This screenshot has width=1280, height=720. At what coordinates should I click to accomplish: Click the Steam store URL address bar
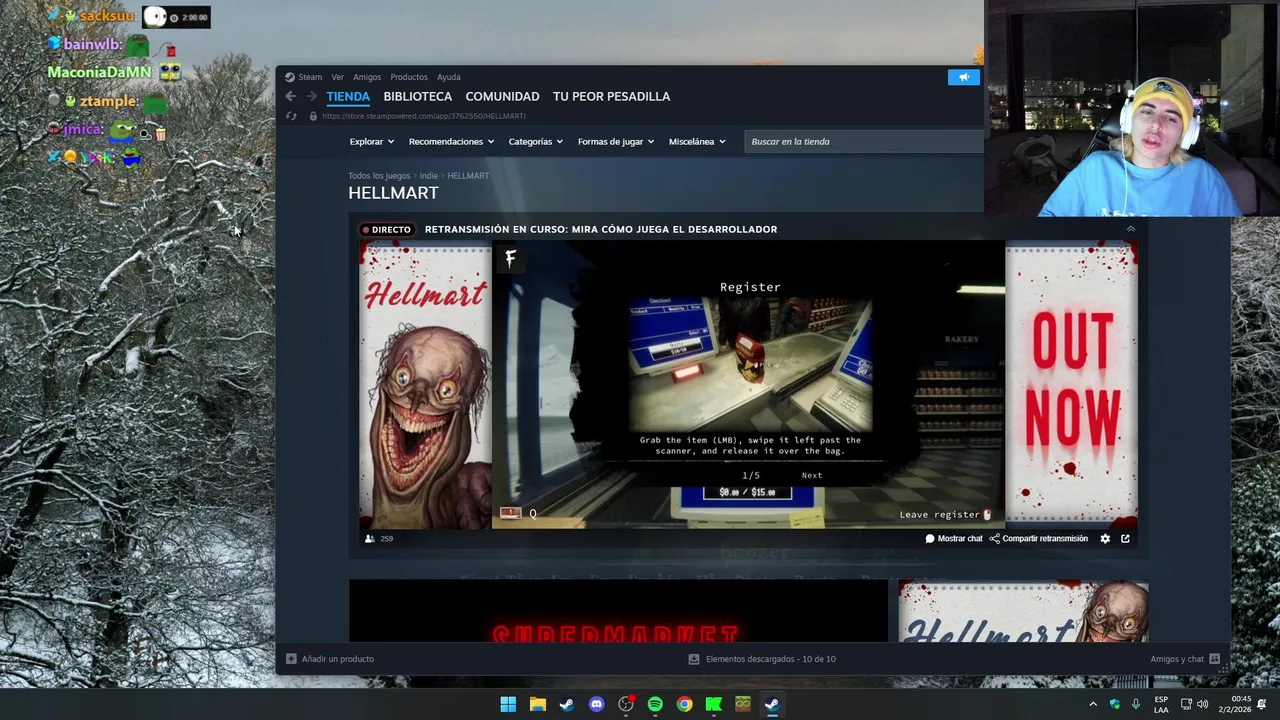pyautogui.click(x=424, y=116)
